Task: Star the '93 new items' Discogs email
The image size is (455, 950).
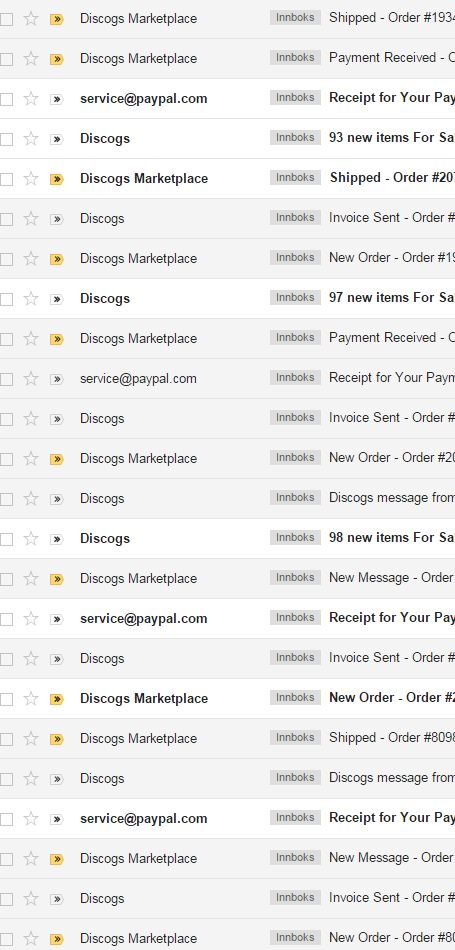Action: [x=31, y=139]
